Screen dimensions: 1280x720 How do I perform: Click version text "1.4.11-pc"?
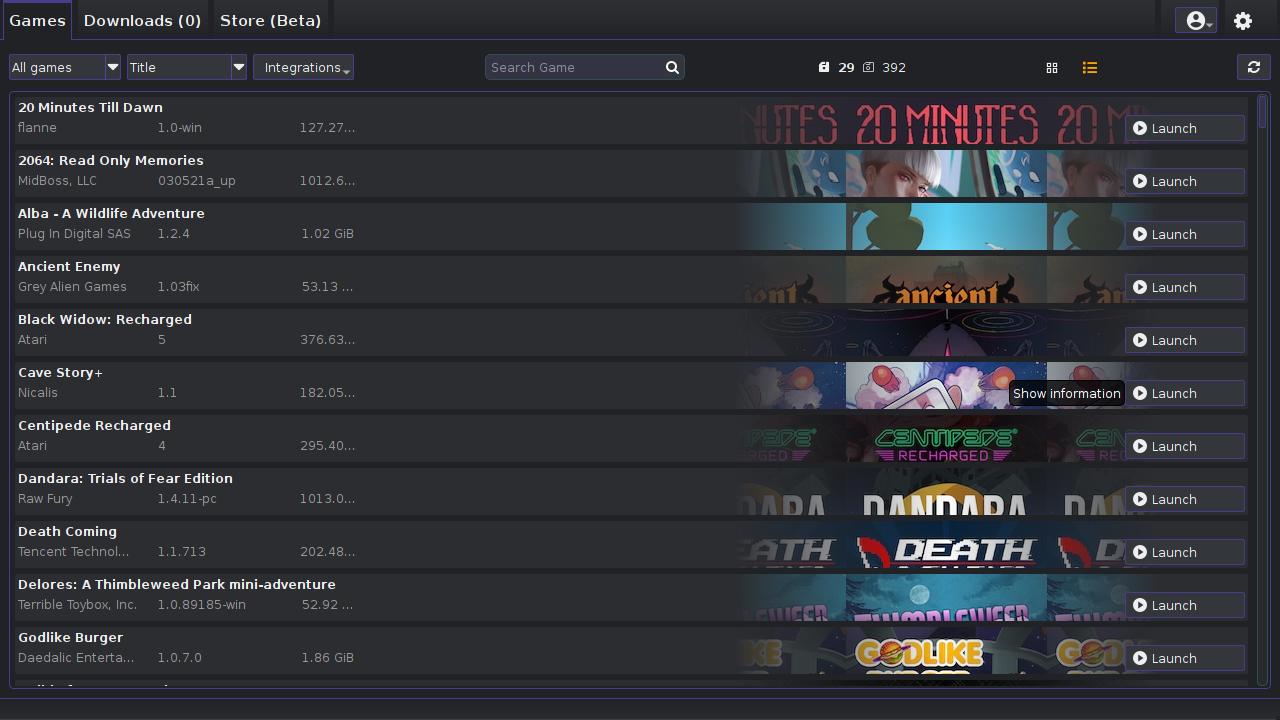click(187, 498)
